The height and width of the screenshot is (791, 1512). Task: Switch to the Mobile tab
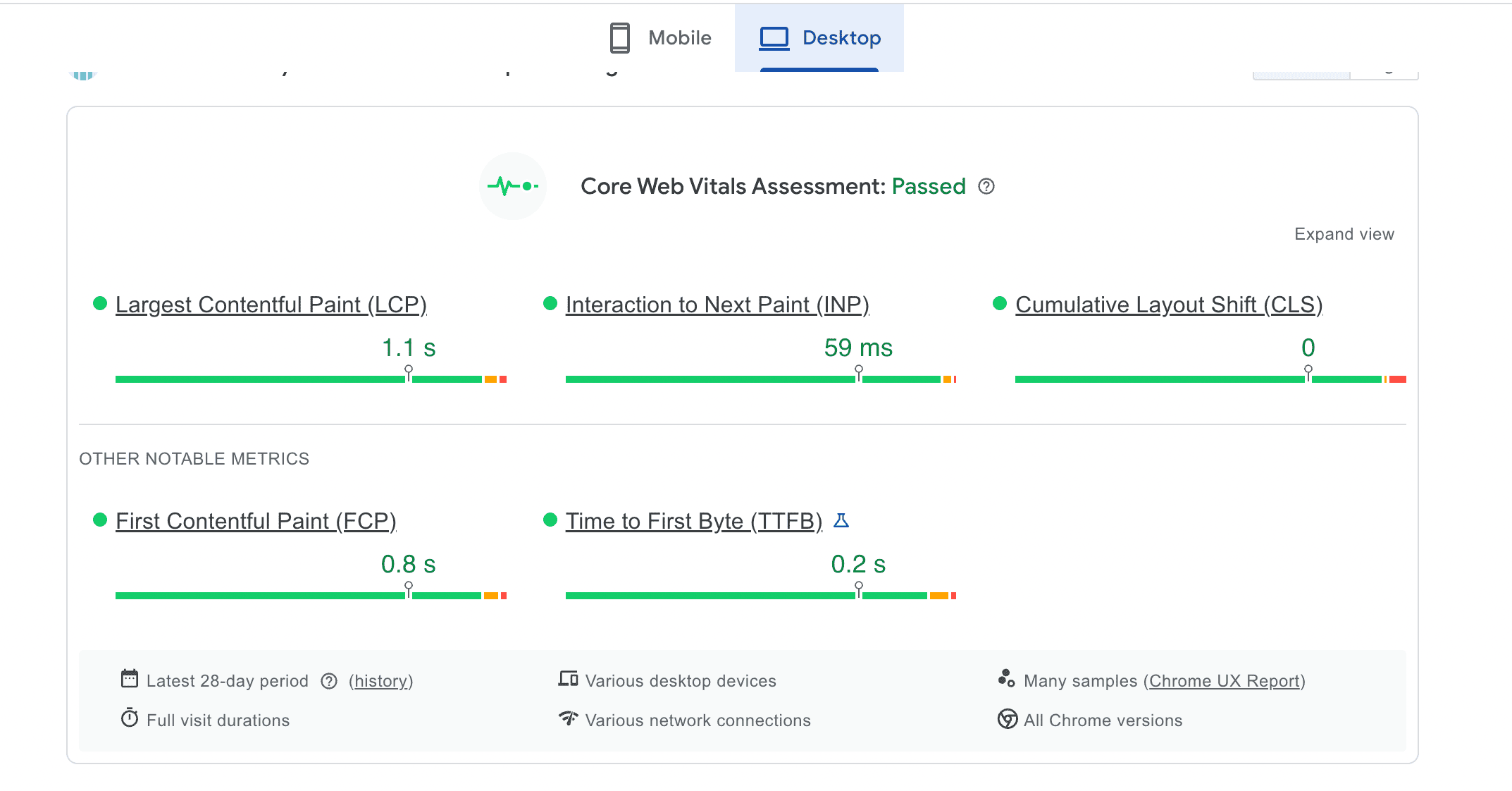[661, 38]
